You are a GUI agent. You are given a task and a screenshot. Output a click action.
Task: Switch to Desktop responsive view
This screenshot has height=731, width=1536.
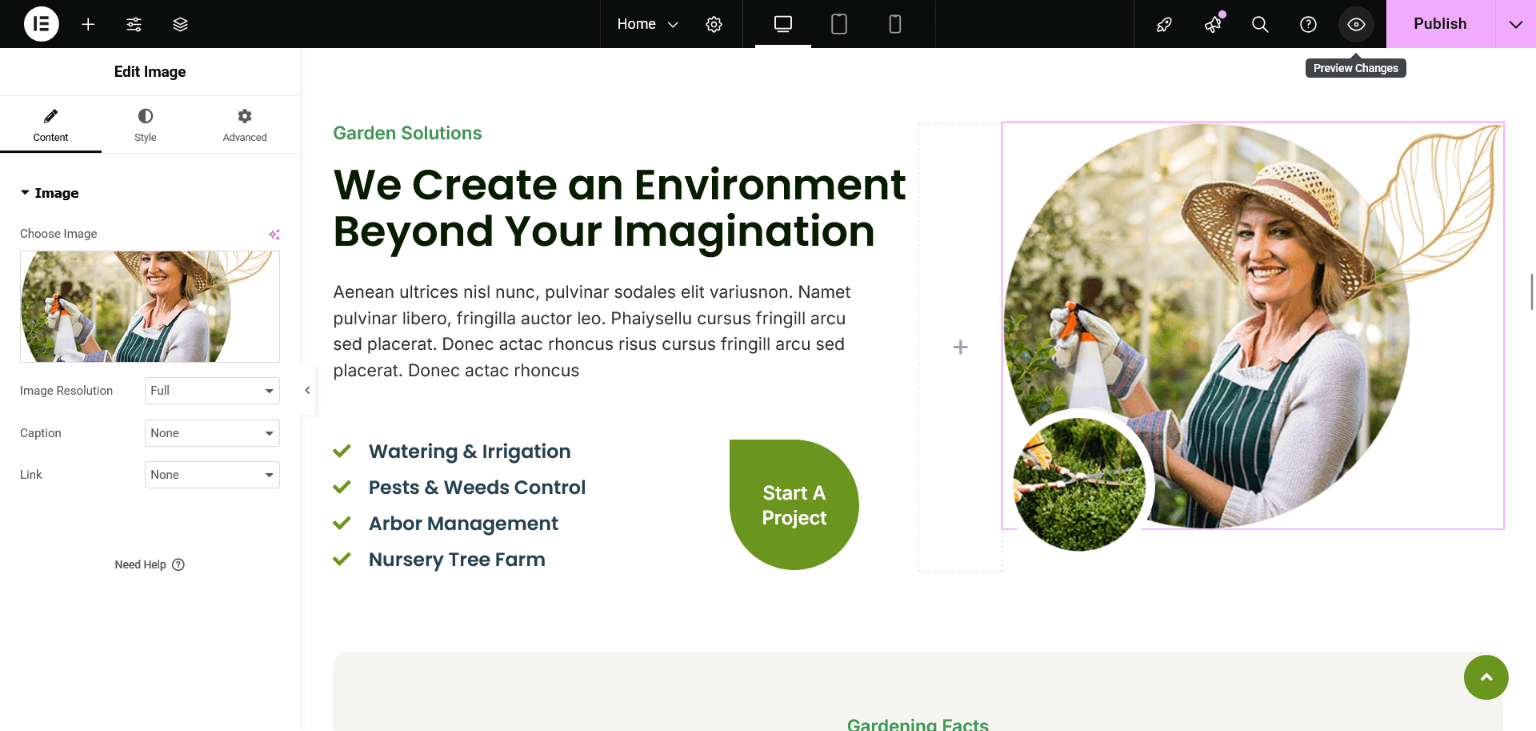(783, 24)
